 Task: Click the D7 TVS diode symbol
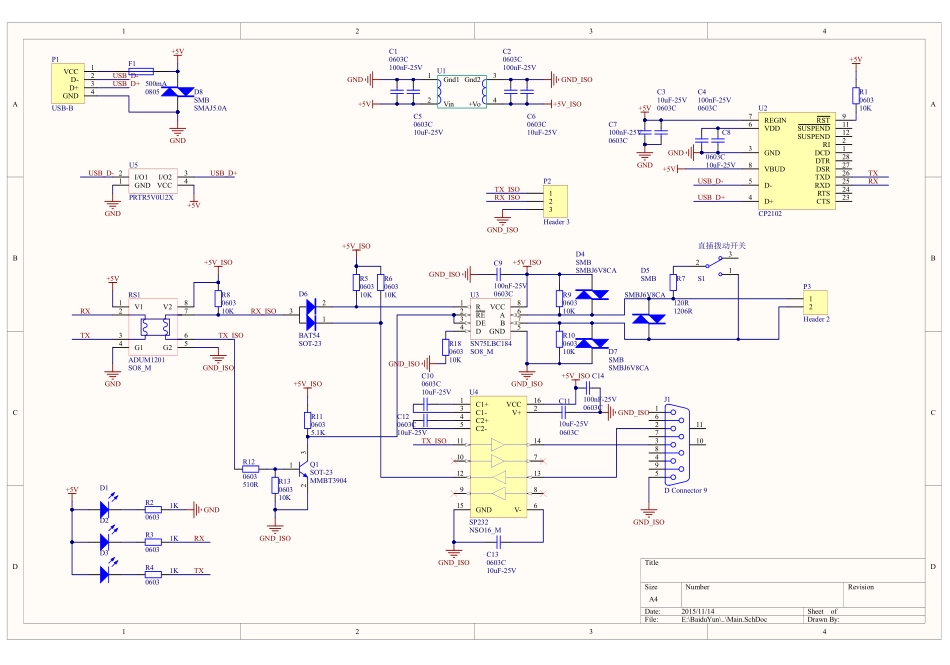point(592,343)
